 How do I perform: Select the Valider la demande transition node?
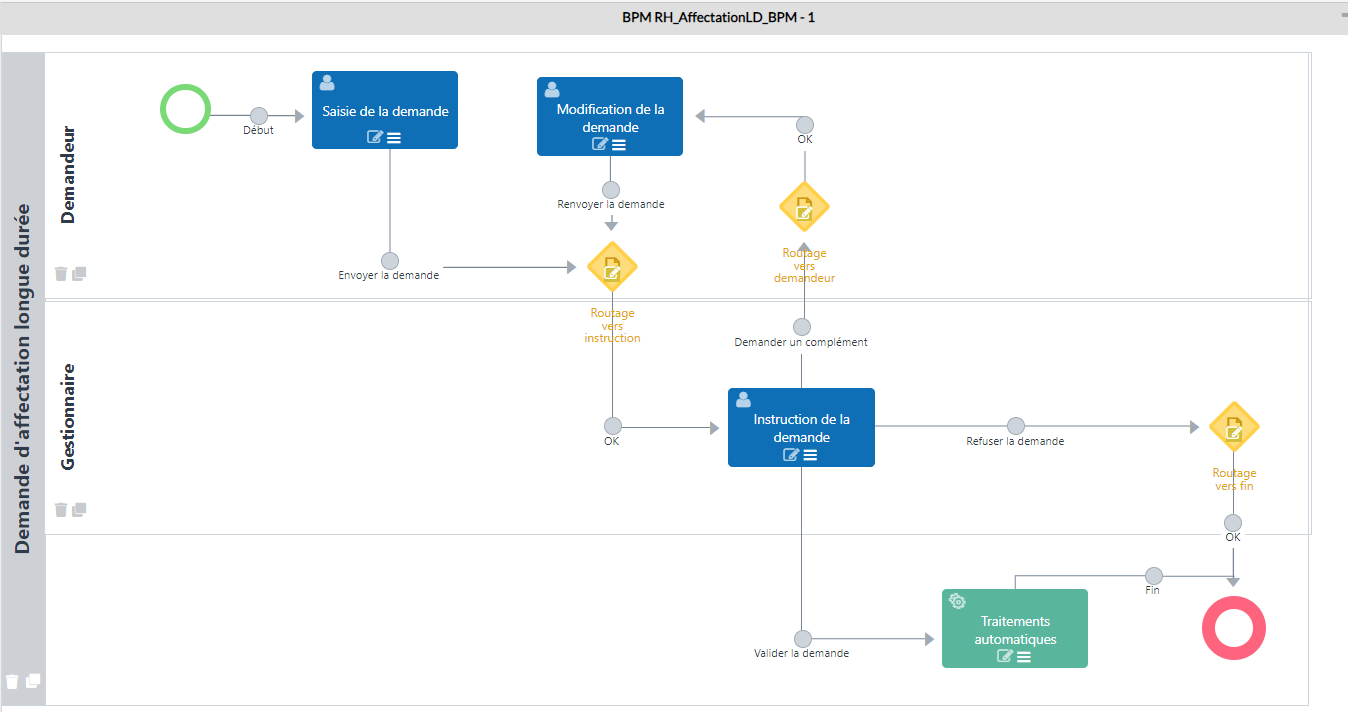[802, 638]
